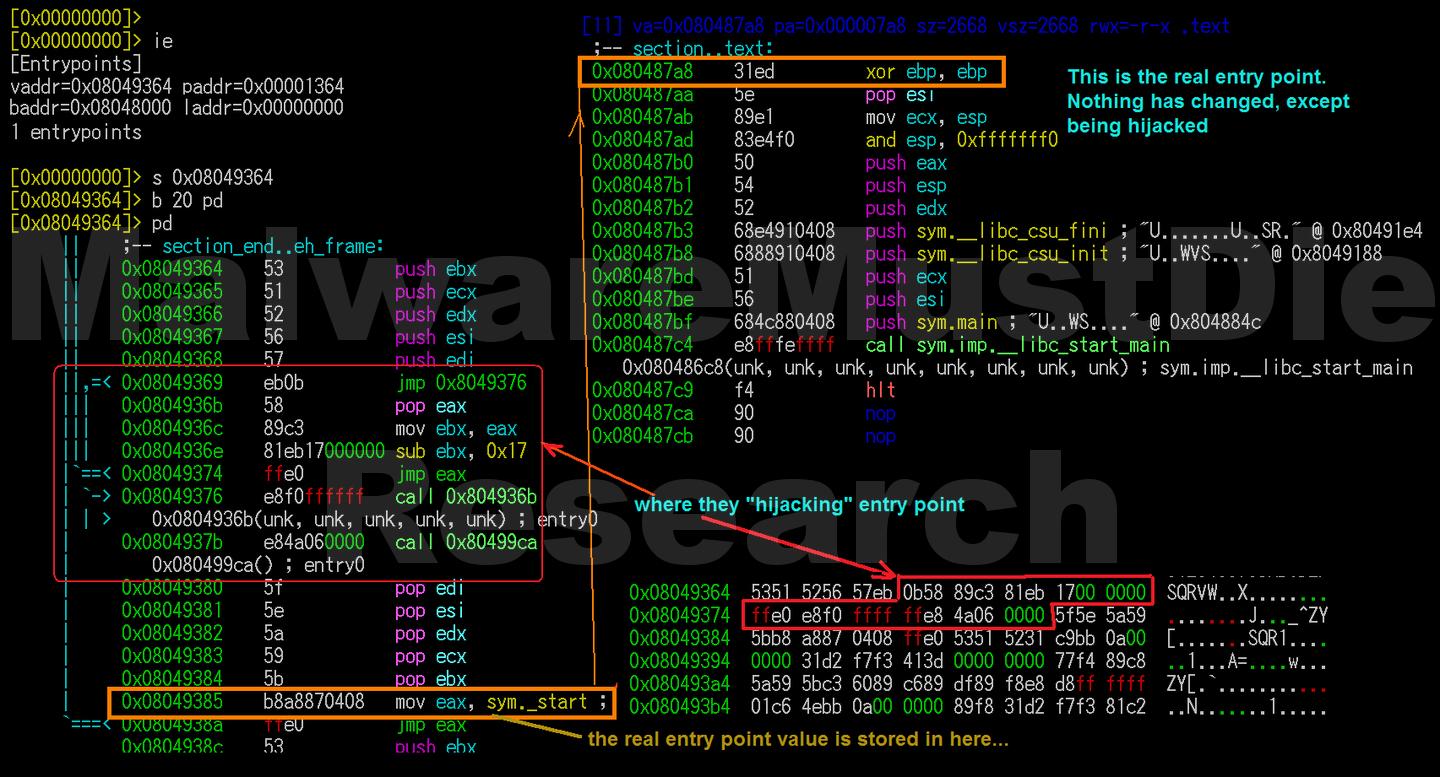Select hexdump row address 0x08049384
The image size is (1440, 777).
680,638
